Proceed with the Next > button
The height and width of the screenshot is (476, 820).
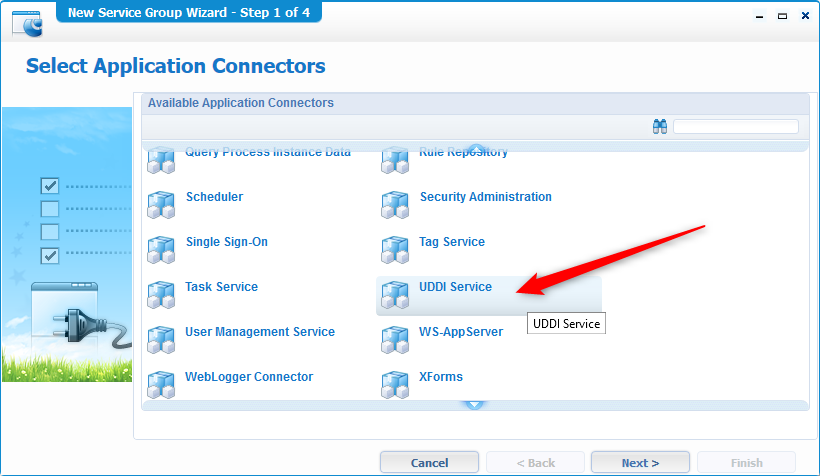640,463
